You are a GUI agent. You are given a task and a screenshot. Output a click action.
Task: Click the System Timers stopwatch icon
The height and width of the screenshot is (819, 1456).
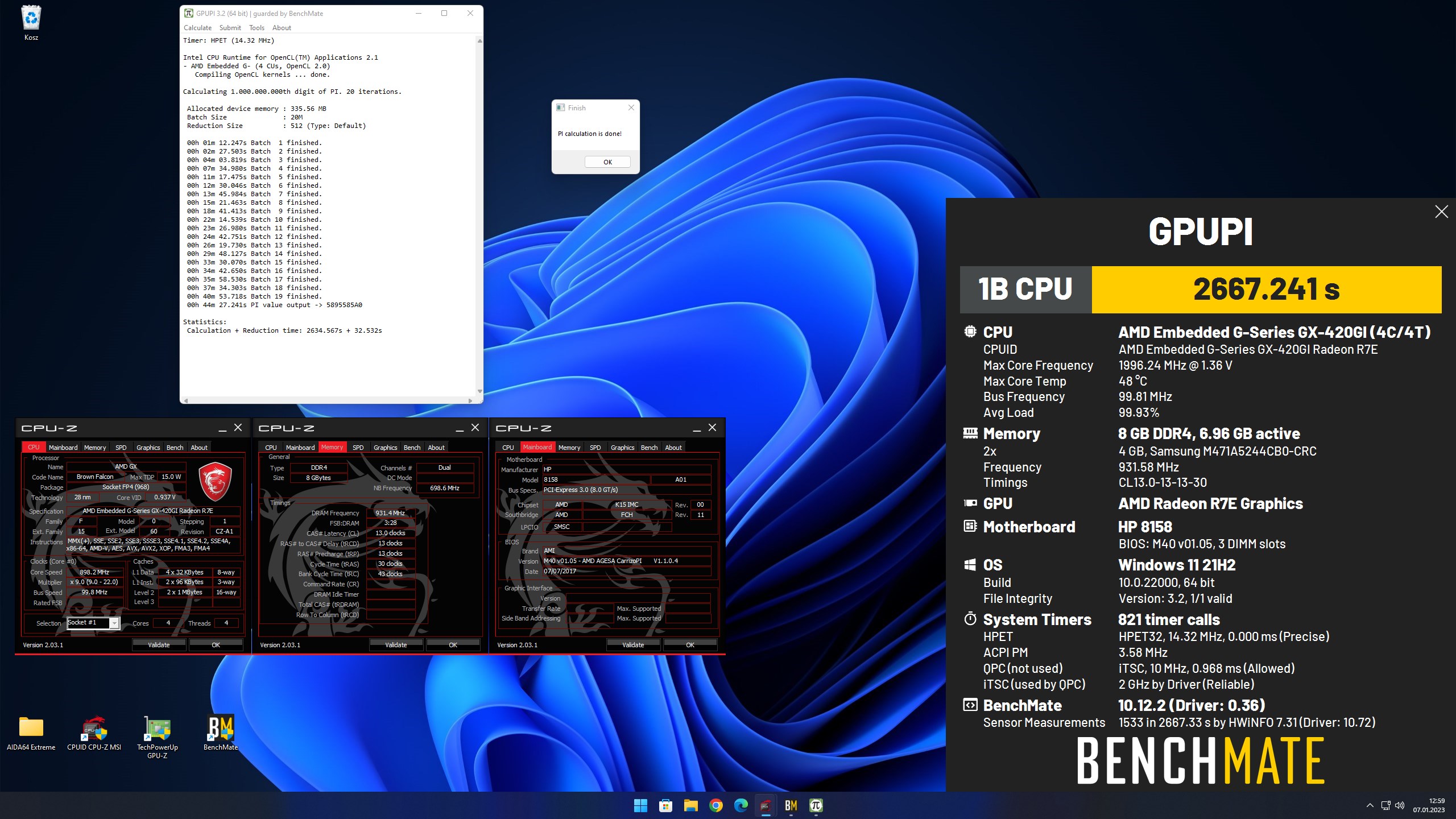[x=970, y=619]
